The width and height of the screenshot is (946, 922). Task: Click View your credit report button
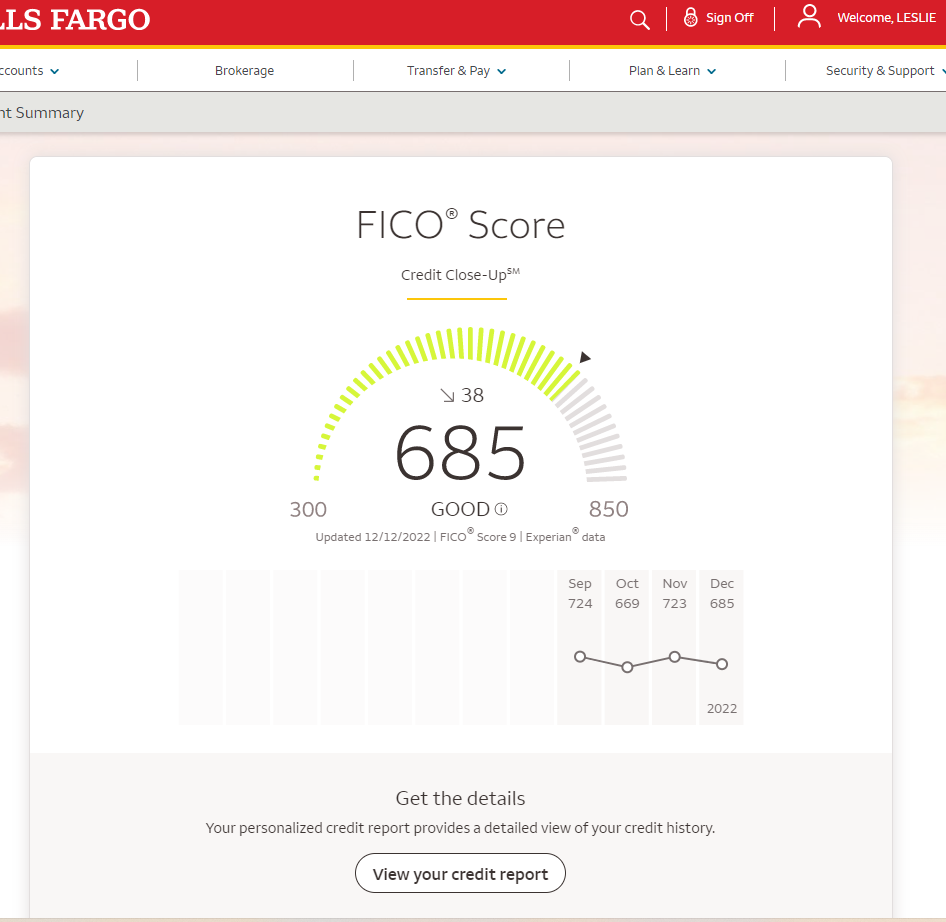pos(460,874)
